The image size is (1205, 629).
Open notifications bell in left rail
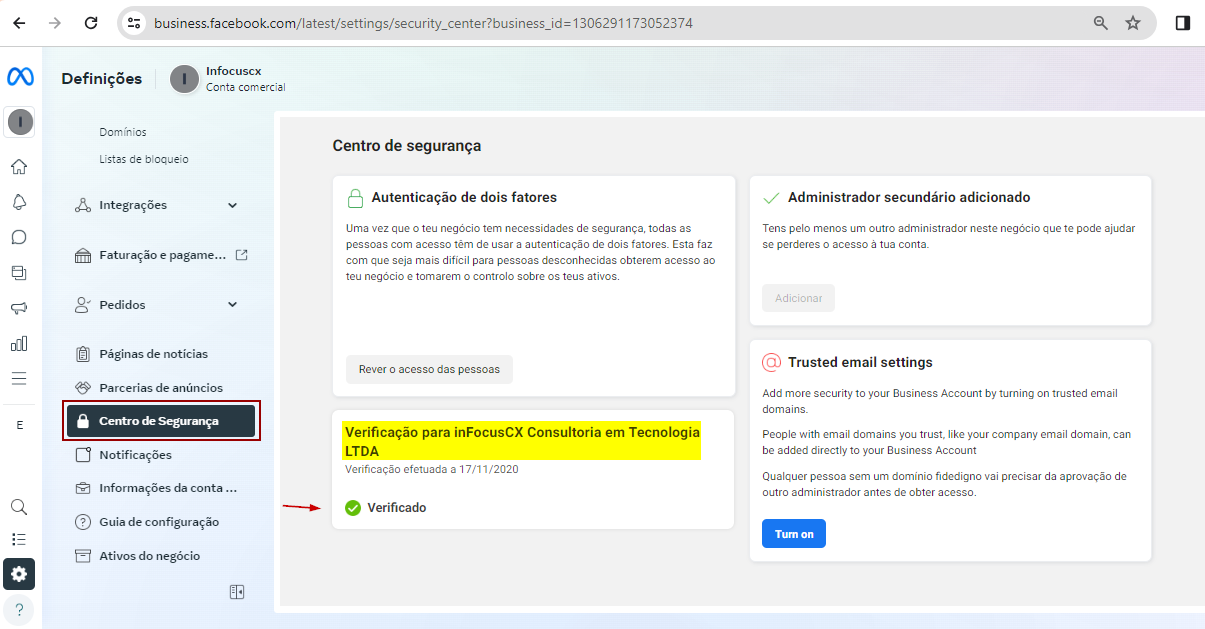tap(19, 202)
